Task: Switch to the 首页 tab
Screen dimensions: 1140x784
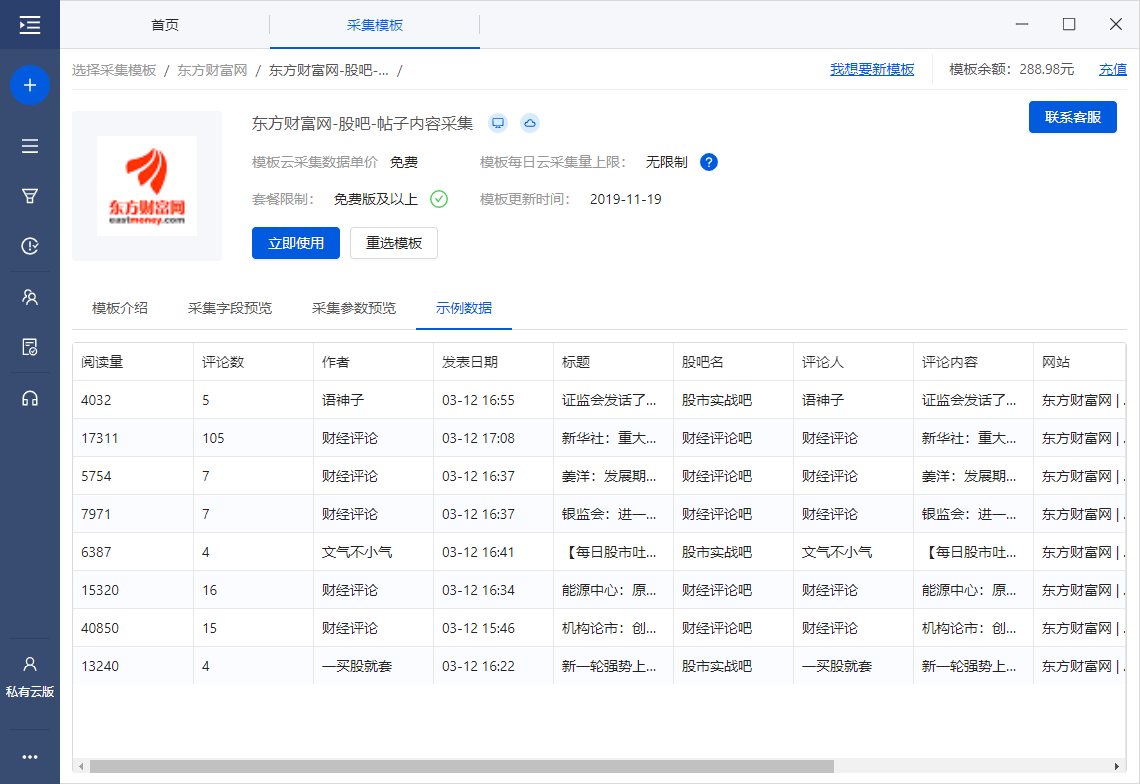Action: (x=165, y=25)
